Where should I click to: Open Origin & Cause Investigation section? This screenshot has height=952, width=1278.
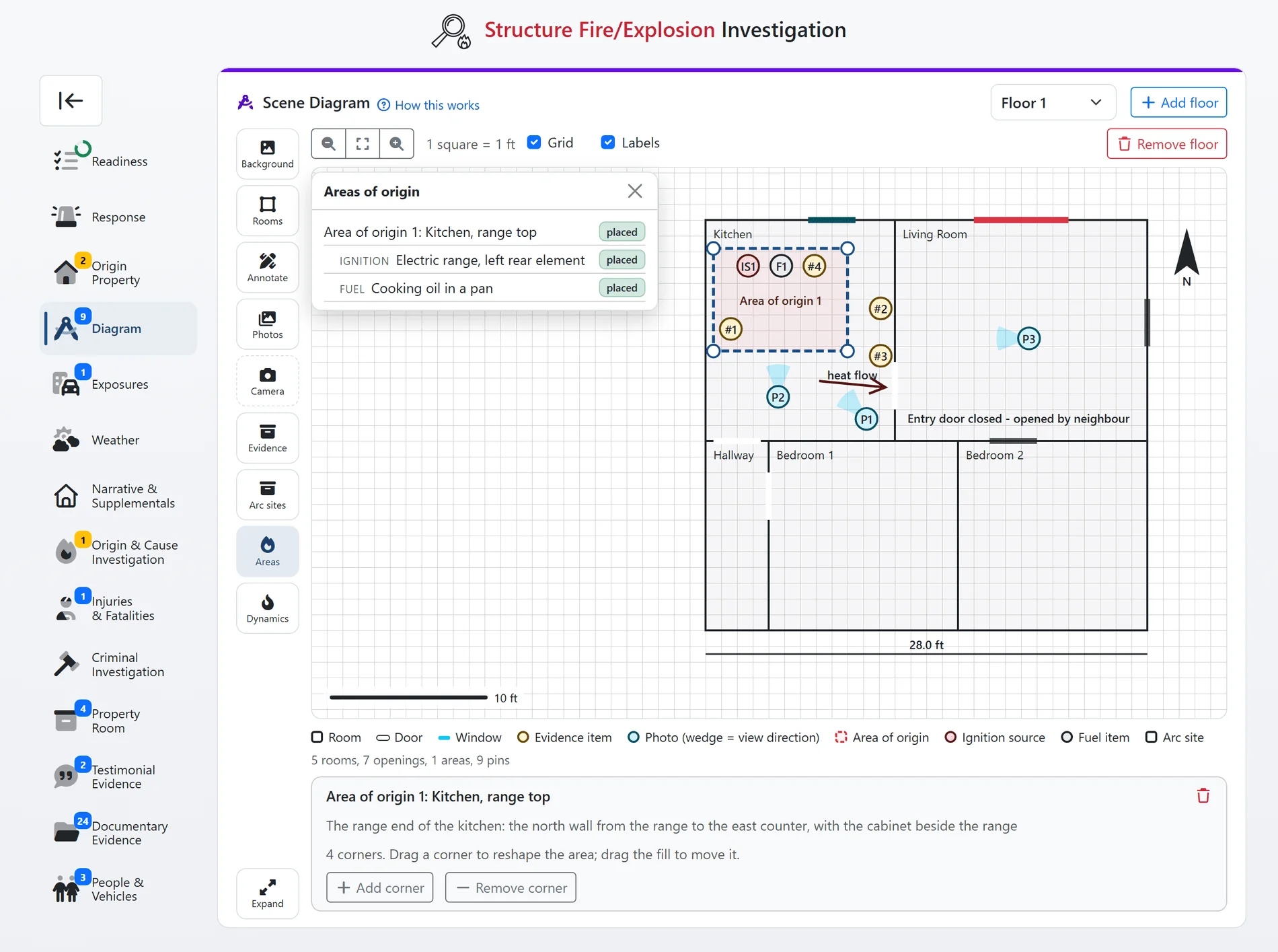click(x=119, y=552)
